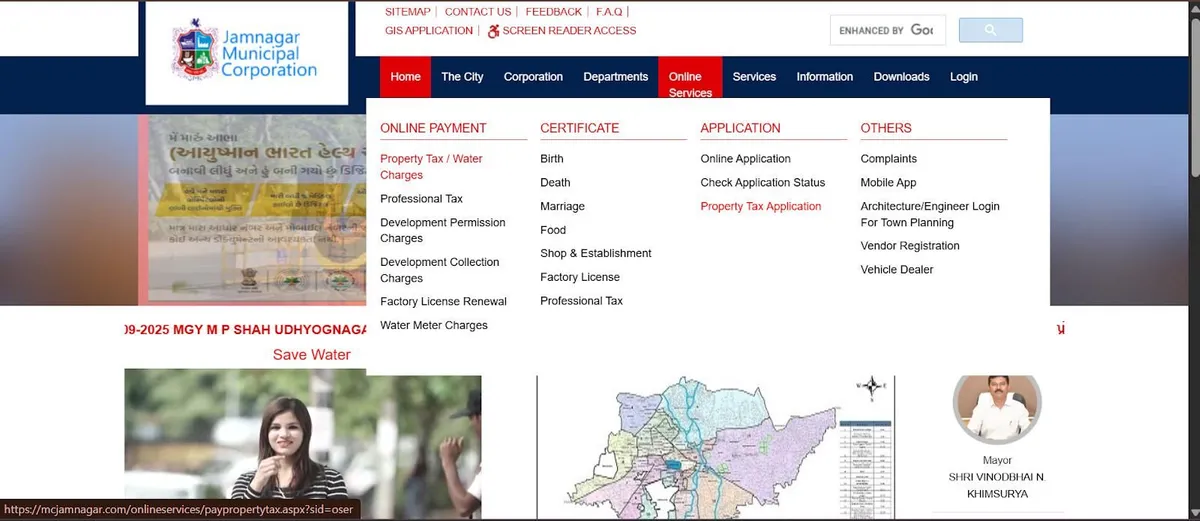Expand the Corporation menu
1200x521 pixels.
tap(533, 77)
